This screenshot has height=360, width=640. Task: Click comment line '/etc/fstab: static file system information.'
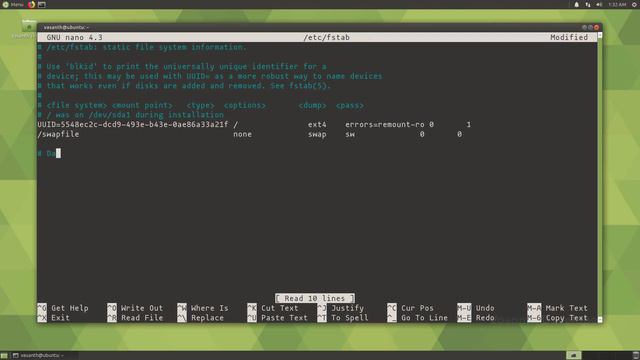click(x=142, y=47)
